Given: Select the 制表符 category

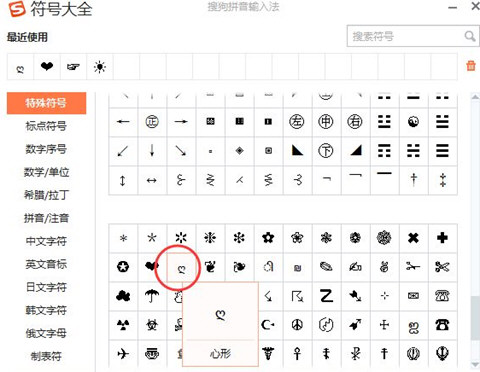Looking at the screenshot, I should [46, 356].
